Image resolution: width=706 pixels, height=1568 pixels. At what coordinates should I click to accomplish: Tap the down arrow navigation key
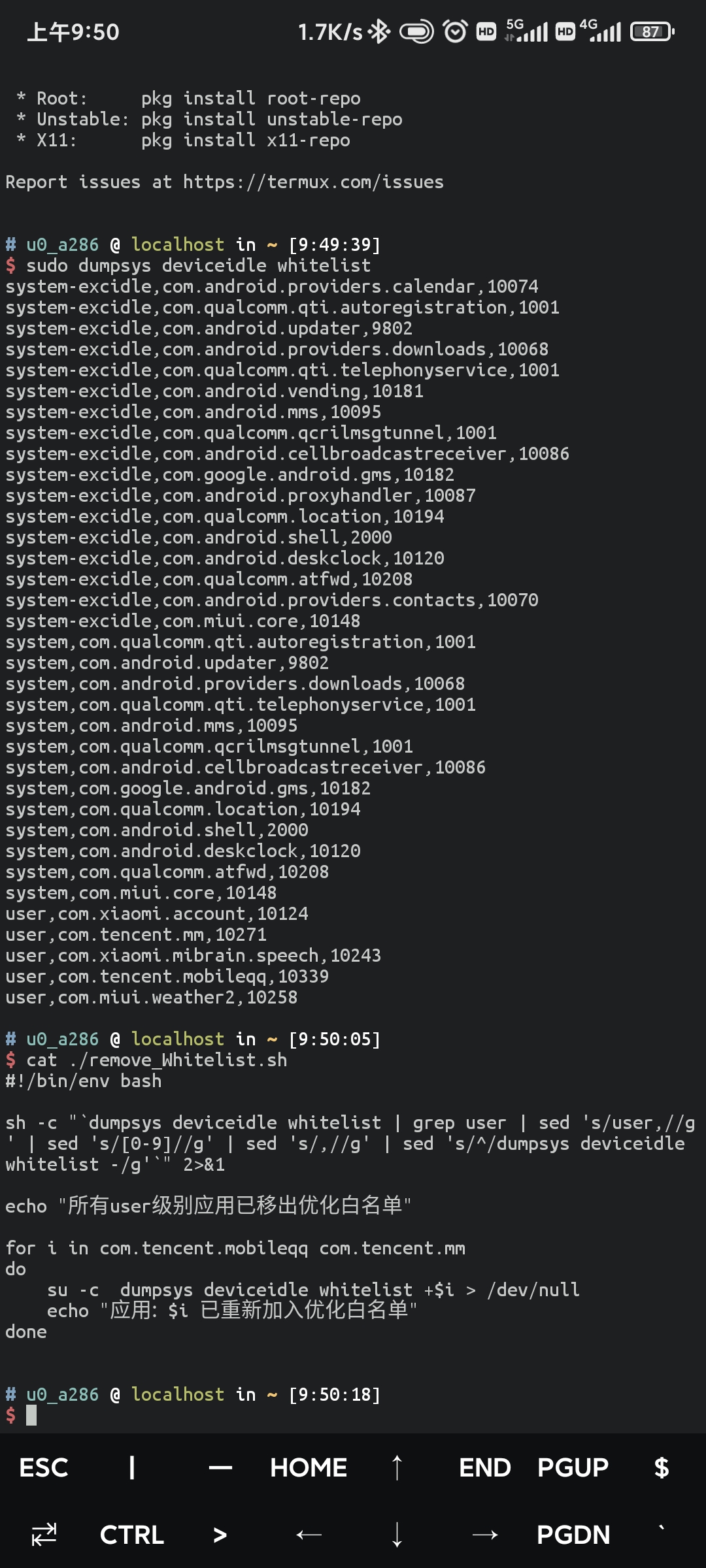[397, 1534]
